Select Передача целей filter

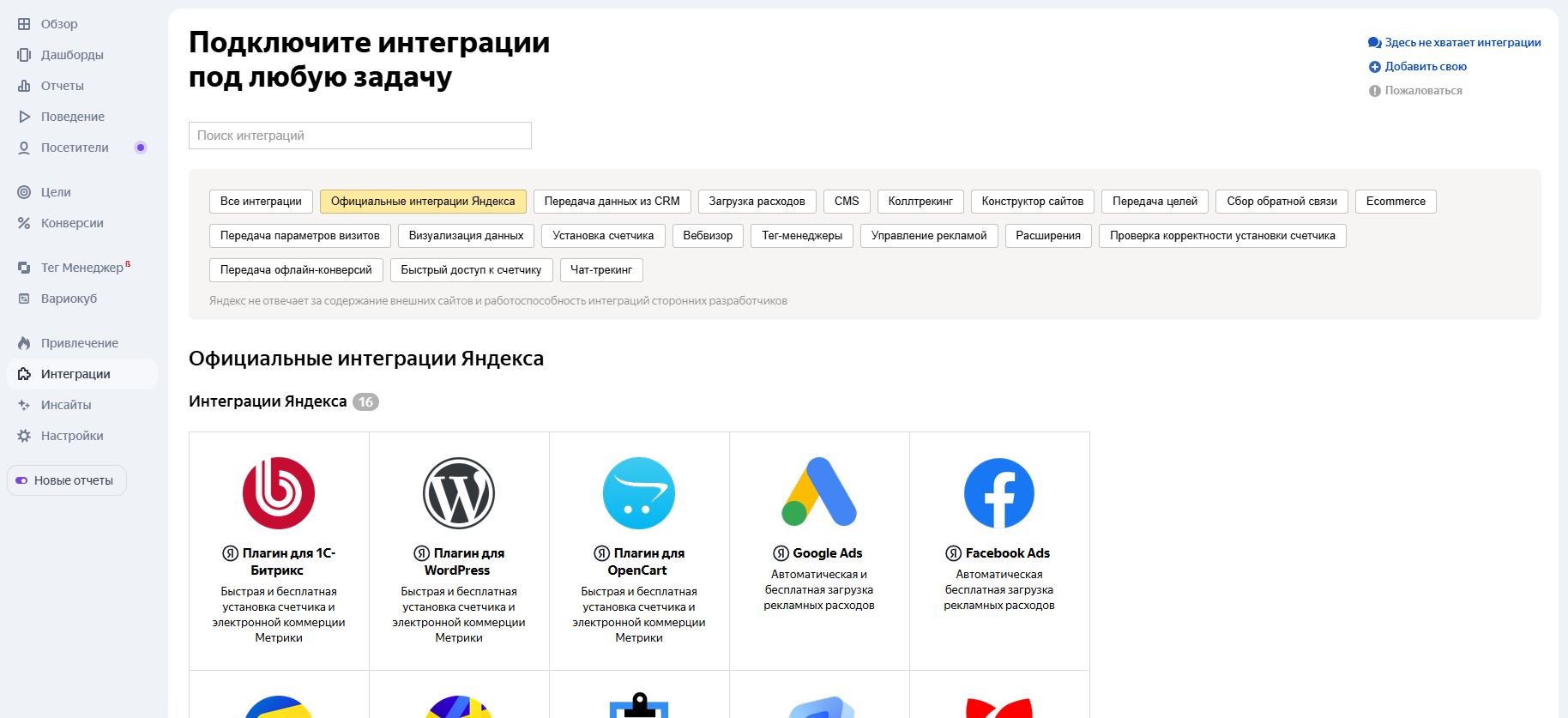[1155, 202]
